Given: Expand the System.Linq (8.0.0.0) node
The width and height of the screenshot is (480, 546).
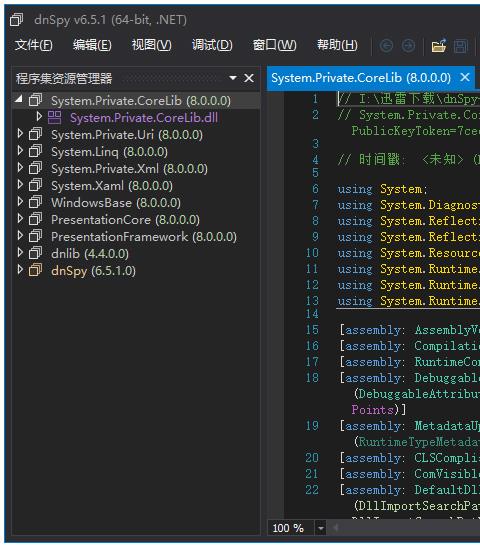Looking at the screenshot, I should pyautogui.click(x=20, y=150).
